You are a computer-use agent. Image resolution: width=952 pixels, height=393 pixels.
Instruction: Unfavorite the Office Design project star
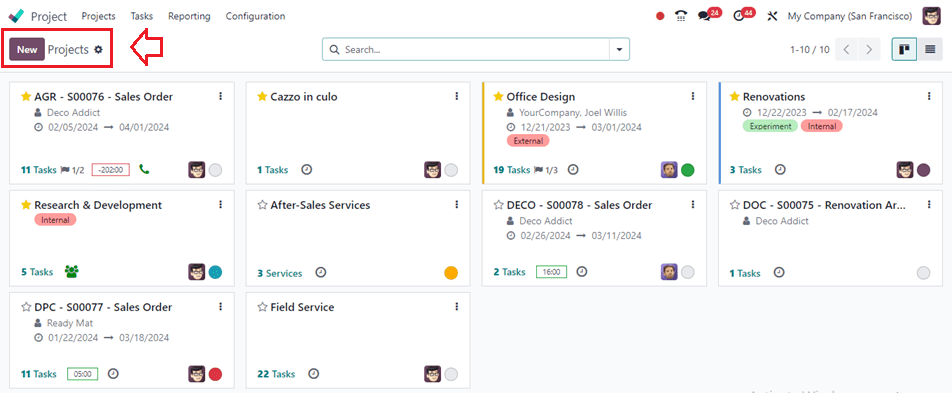[x=498, y=97]
